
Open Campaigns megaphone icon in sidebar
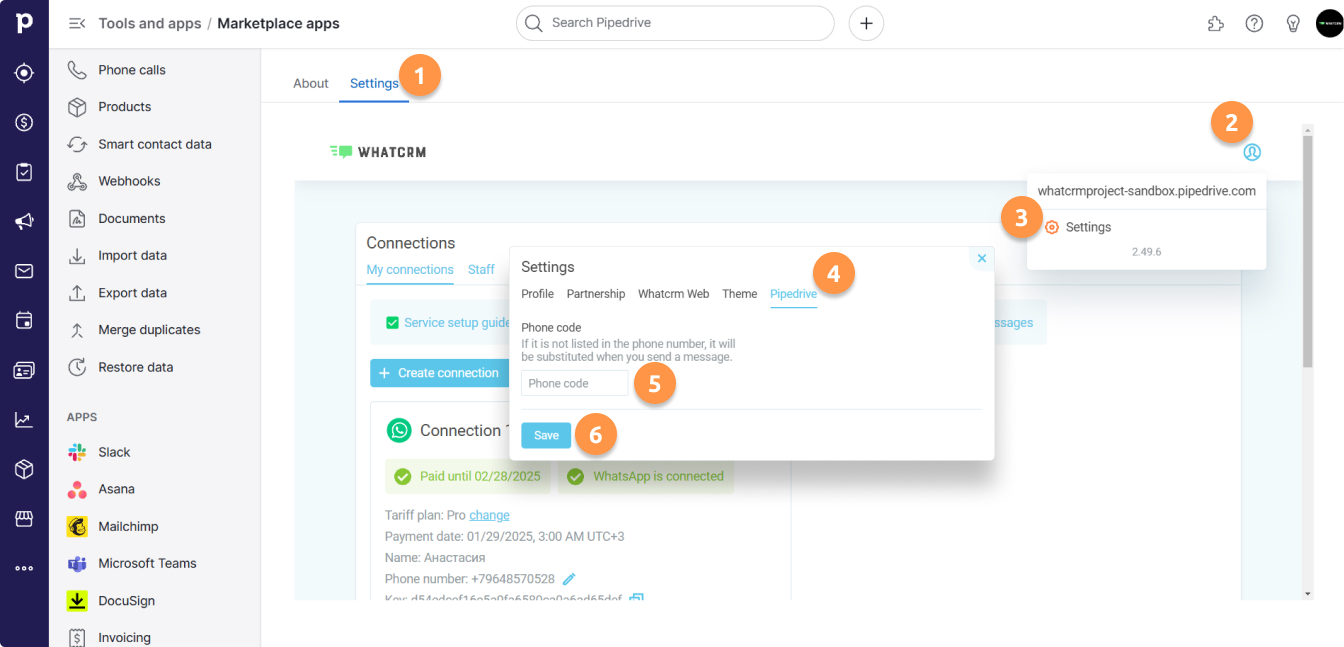point(24,222)
